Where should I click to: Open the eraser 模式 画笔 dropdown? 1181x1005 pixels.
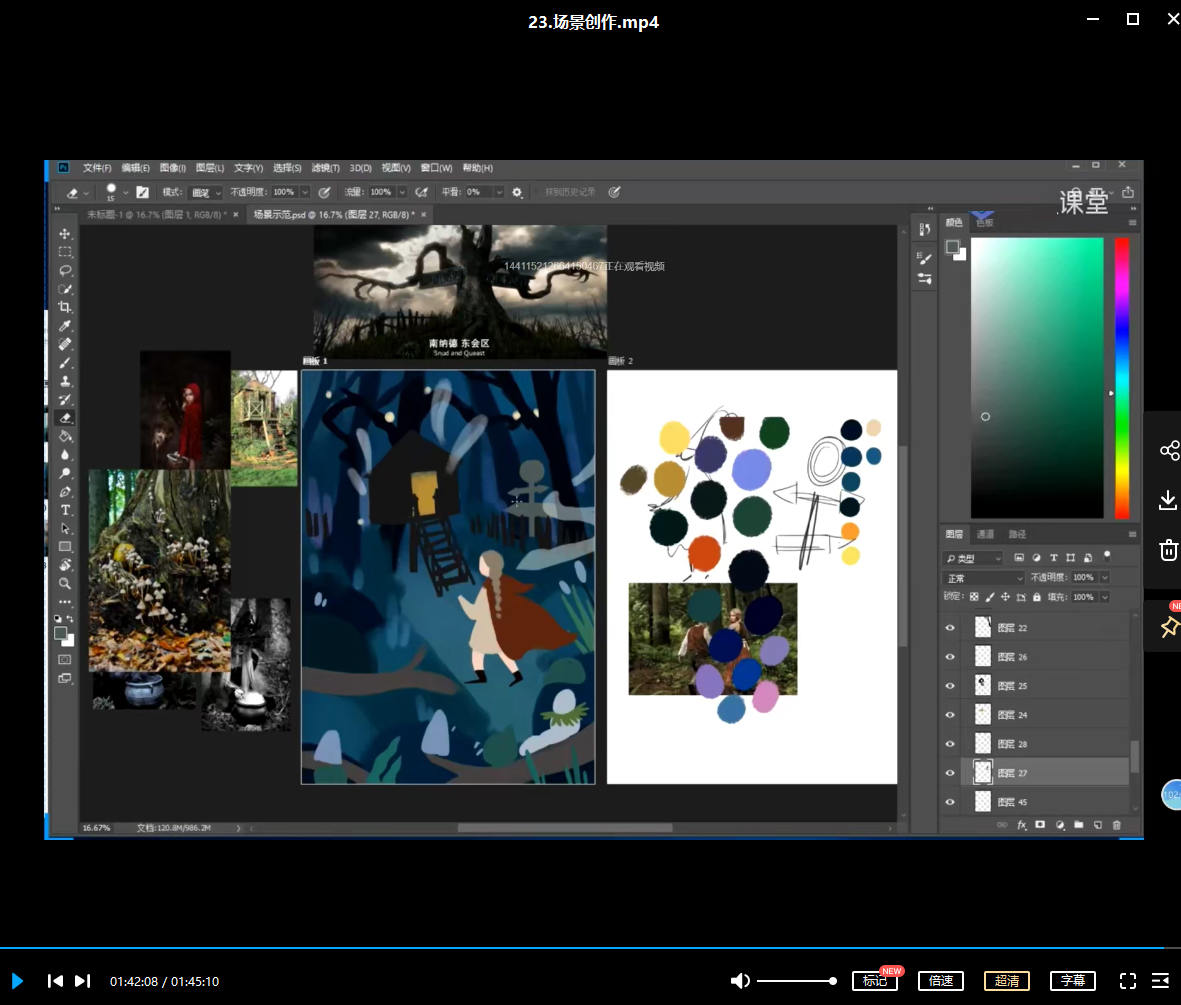point(206,192)
